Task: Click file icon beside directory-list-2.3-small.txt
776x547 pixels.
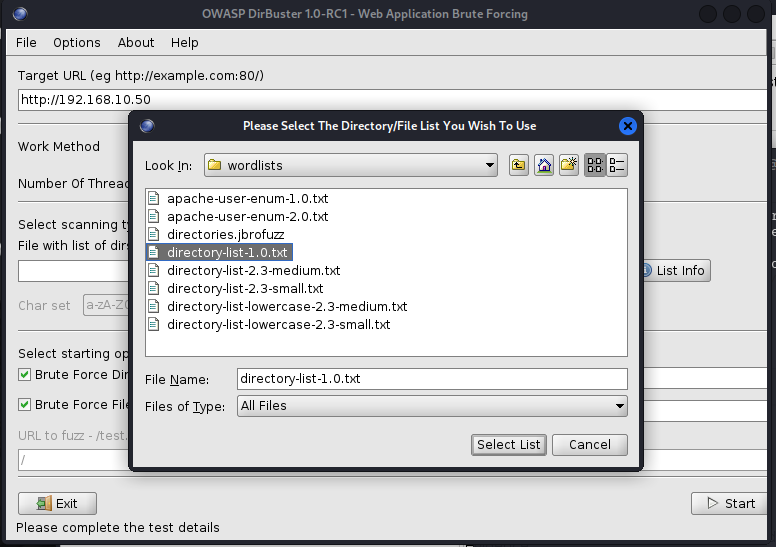Action: 154,289
